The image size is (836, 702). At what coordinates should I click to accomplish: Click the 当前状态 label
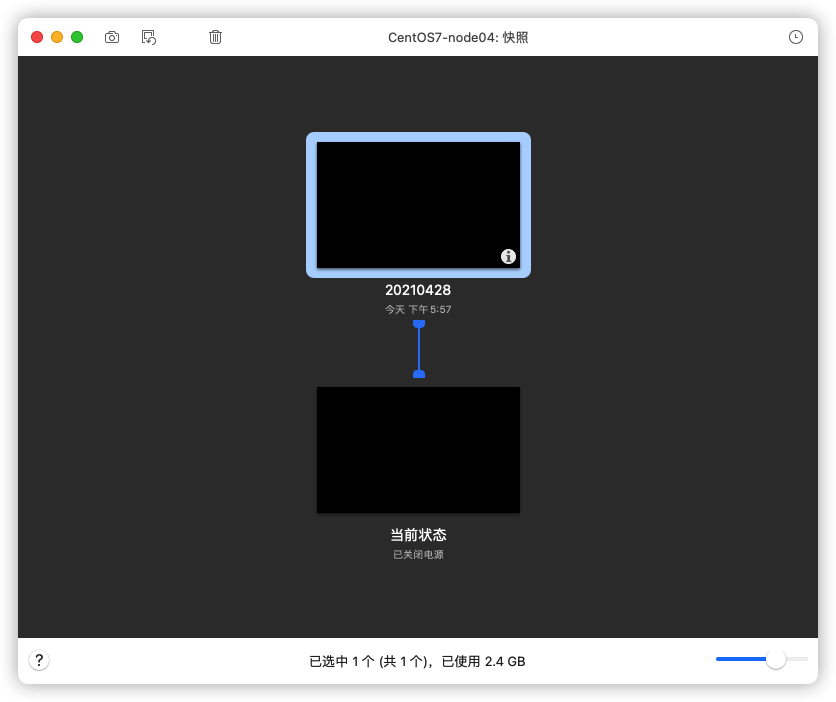click(x=418, y=535)
